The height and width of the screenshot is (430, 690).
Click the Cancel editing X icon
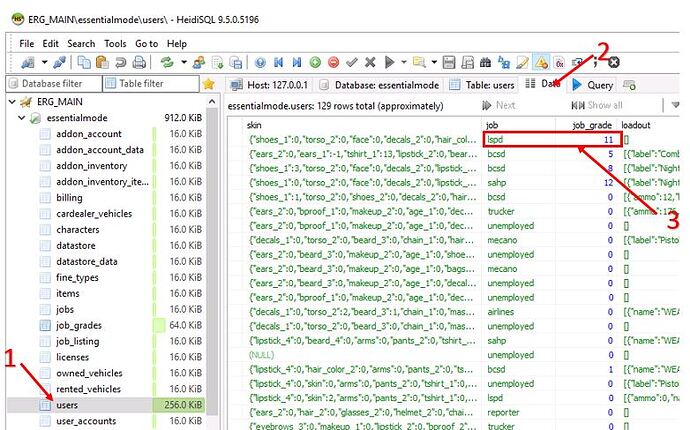(x=370, y=62)
